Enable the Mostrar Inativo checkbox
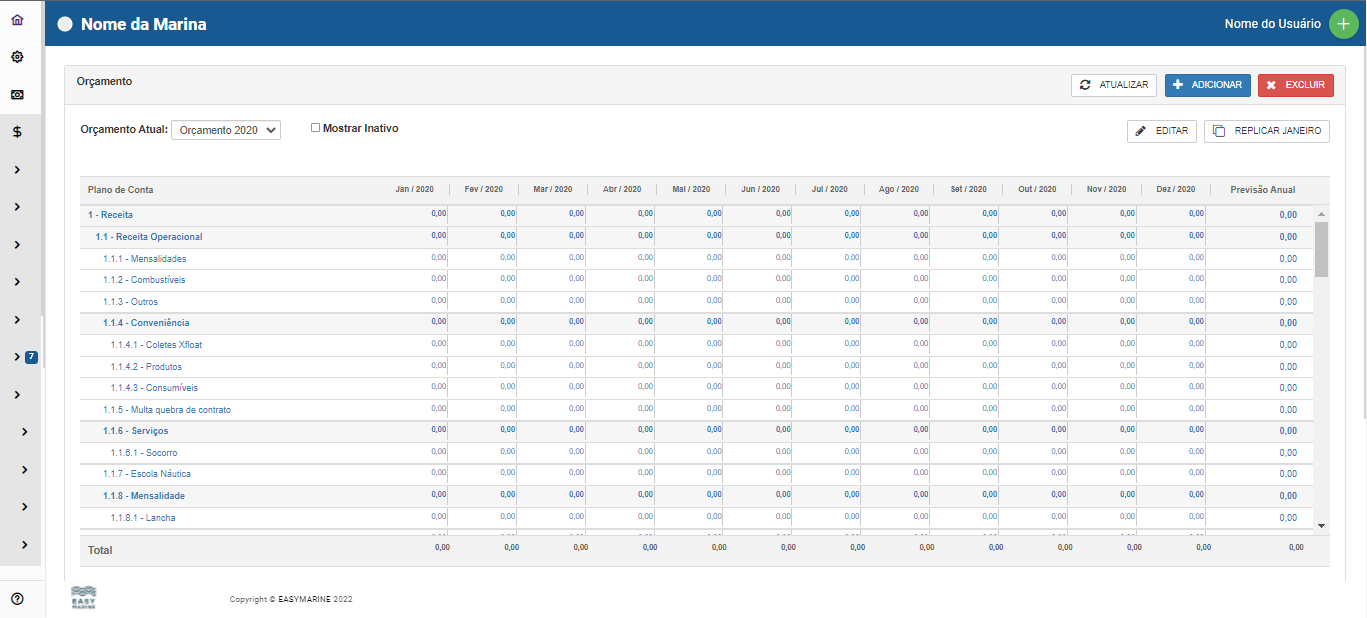 point(315,128)
